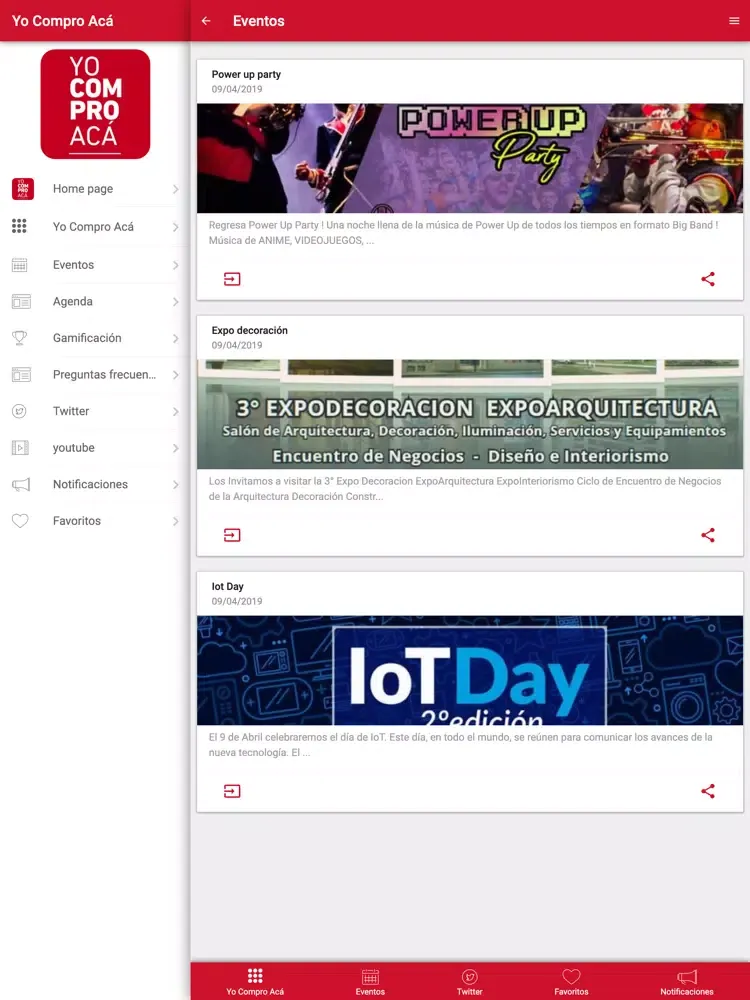Screen dimensions: 750x1000
Task: Expand the Preguntas frecuentes chevron
Action: (x=175, y=375)
